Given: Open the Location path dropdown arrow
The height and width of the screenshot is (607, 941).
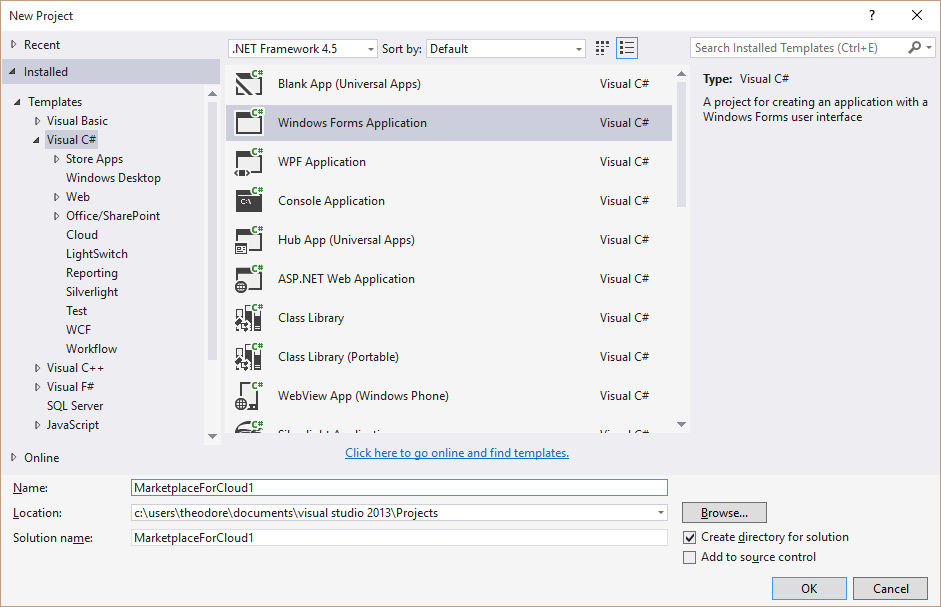Looking at the screenshot, I should pos(660,513).
